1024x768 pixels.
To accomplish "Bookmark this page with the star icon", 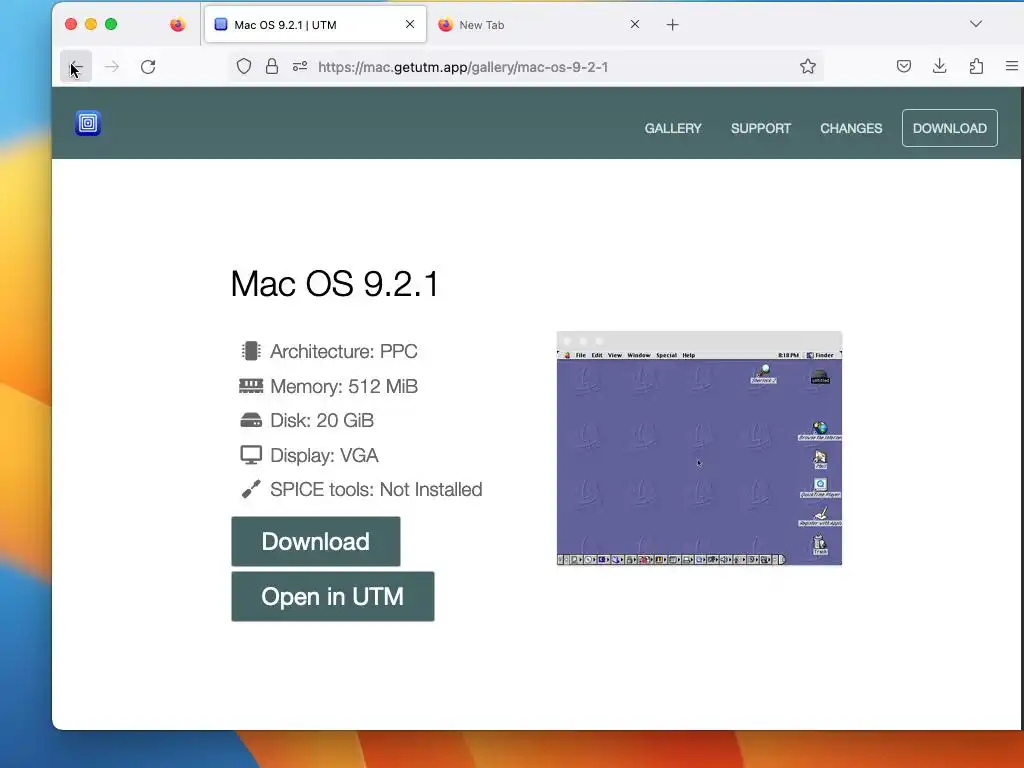I will (x=808, y=67).
